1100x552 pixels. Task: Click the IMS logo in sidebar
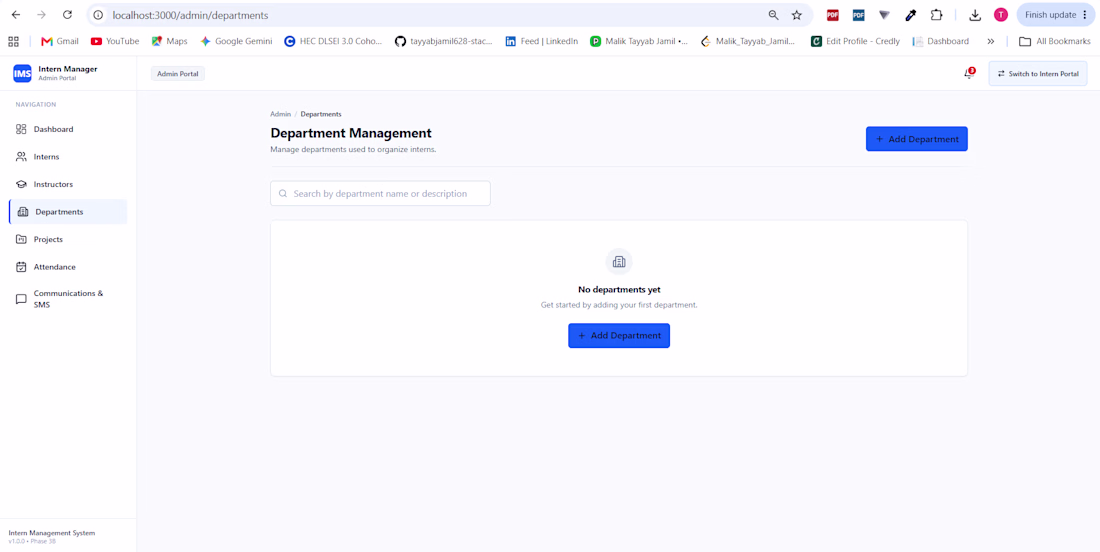tap(22, 73)
